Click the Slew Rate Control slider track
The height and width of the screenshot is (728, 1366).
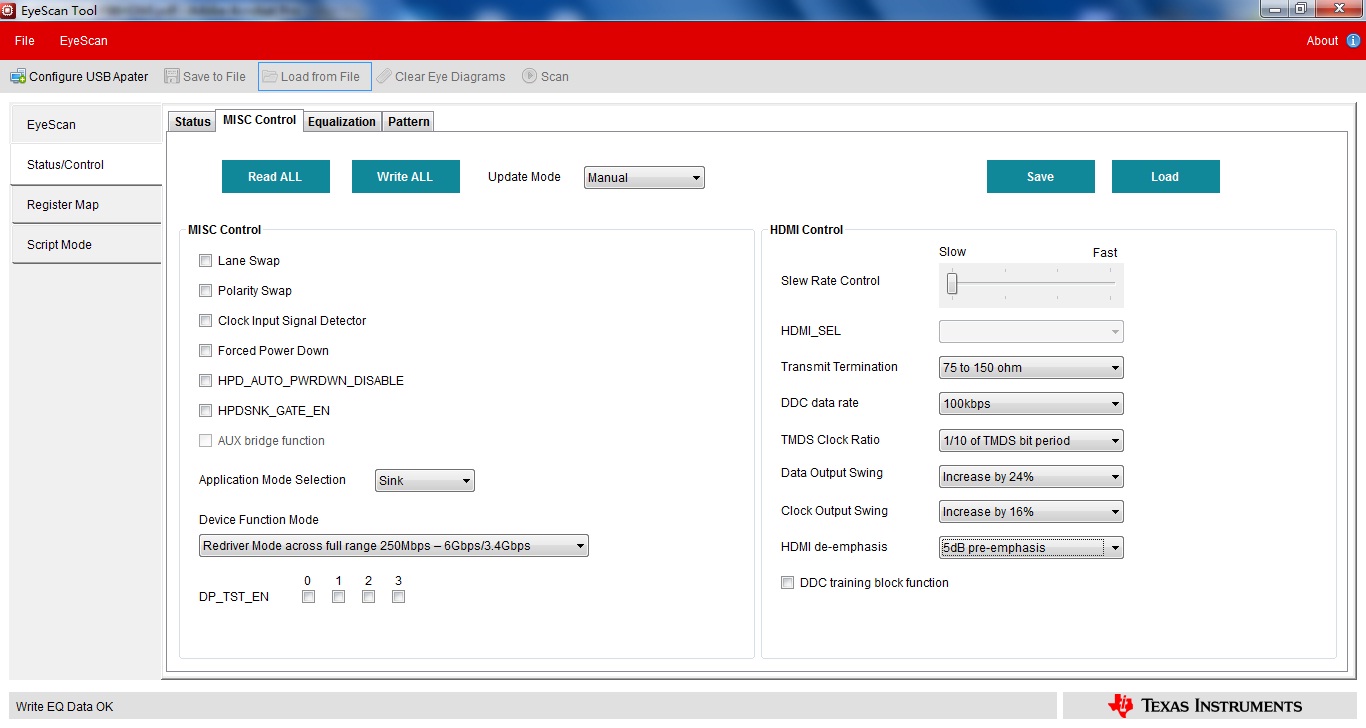point(1031,283)
